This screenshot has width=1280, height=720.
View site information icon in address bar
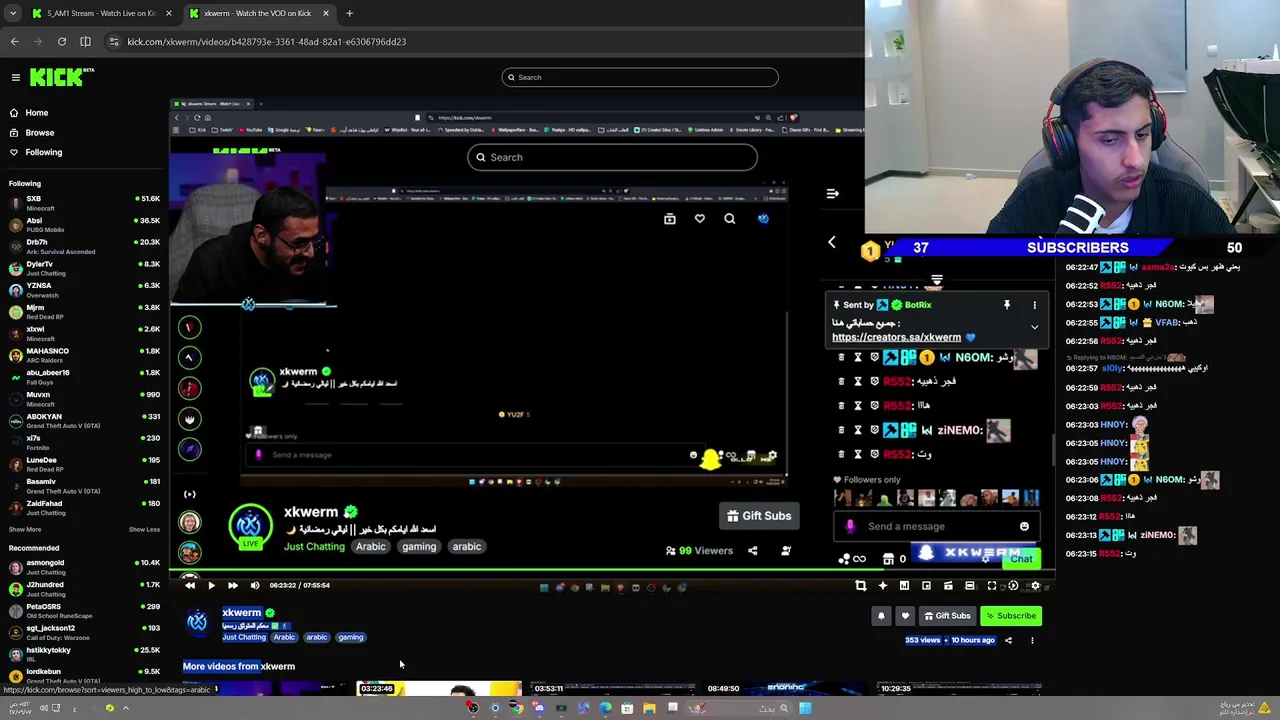[114, 42]
